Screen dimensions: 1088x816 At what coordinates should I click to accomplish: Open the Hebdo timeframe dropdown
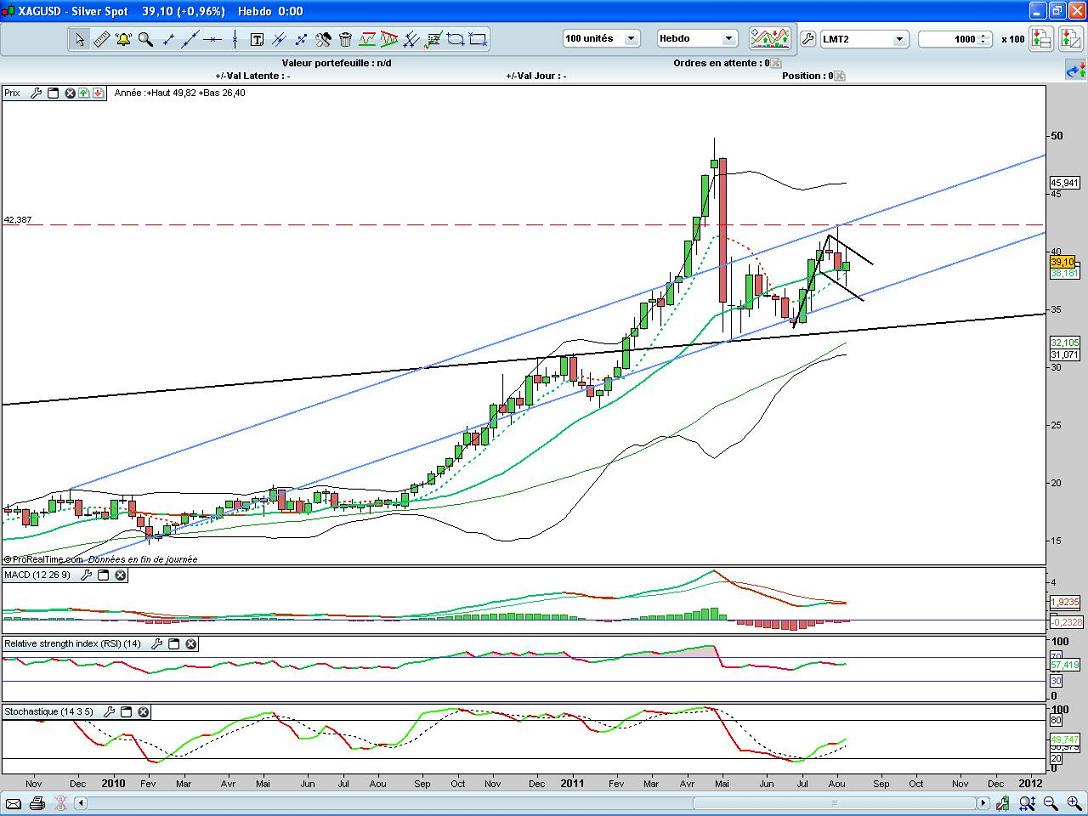728,39
